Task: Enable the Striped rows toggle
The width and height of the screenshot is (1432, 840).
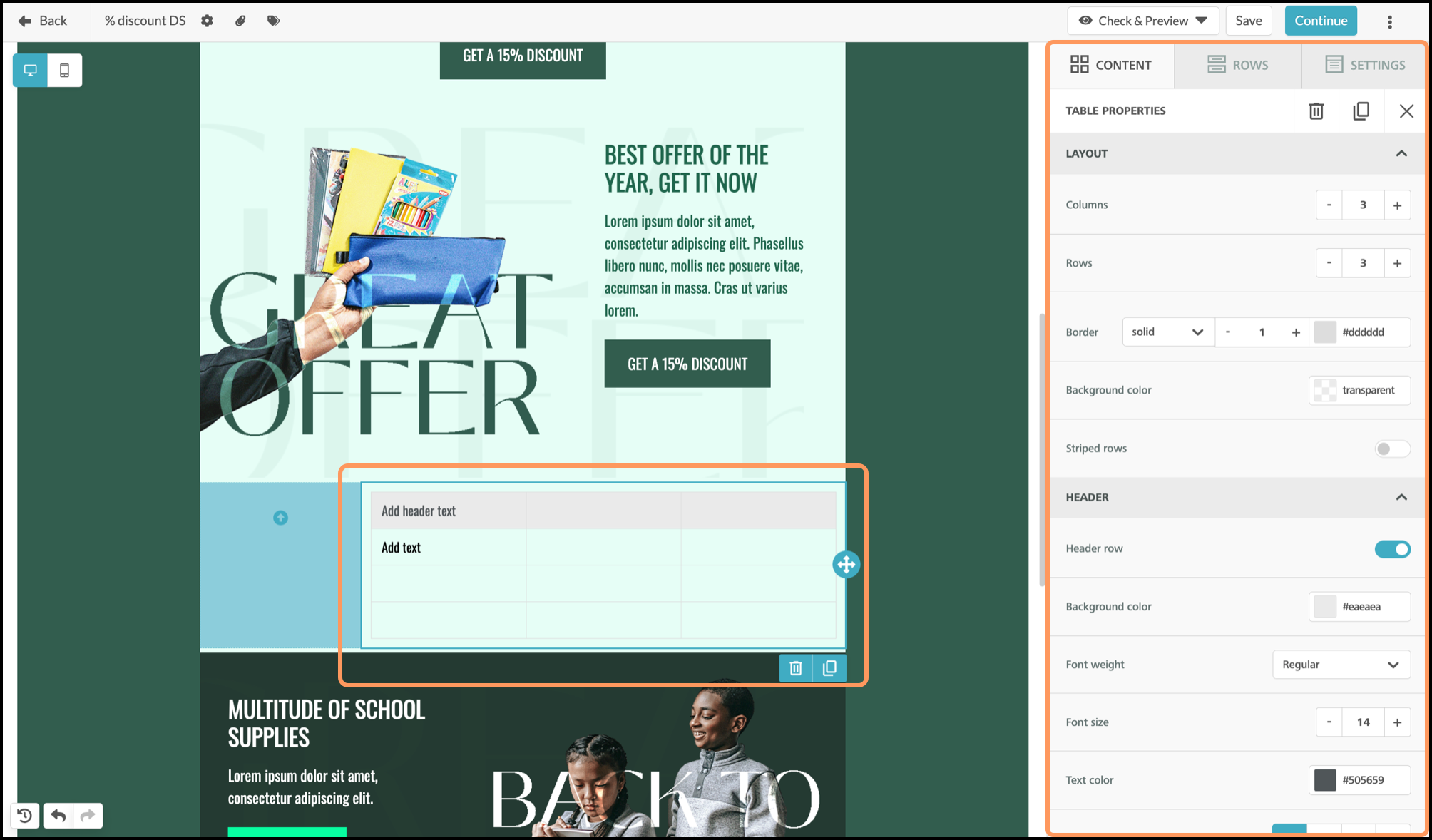Action: (x=1391, y=449)
